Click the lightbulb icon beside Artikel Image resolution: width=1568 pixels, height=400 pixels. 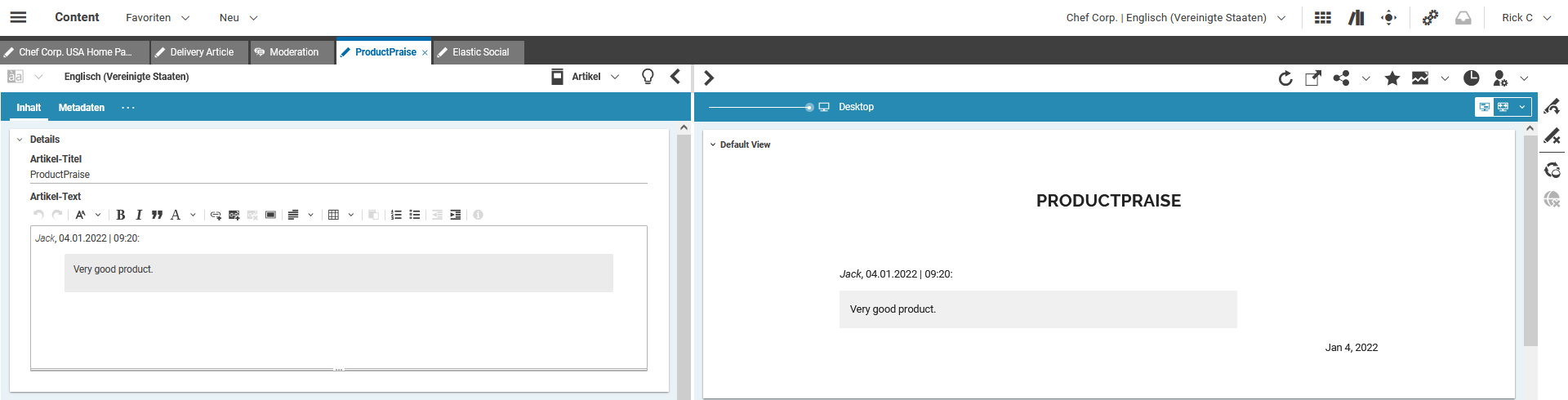648,77
